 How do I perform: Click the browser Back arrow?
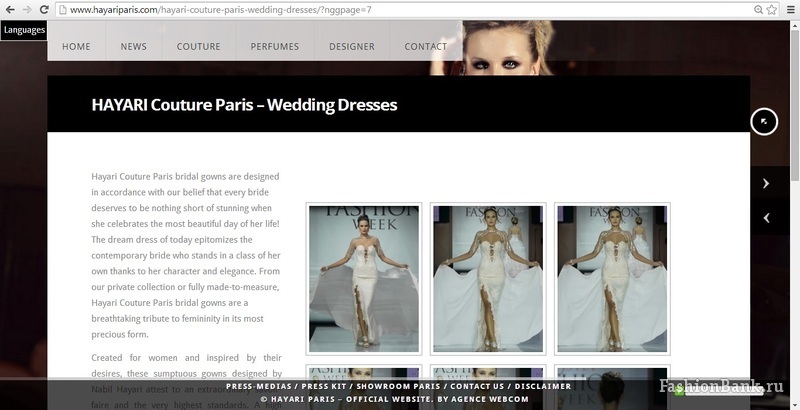[x=10, y=10]
